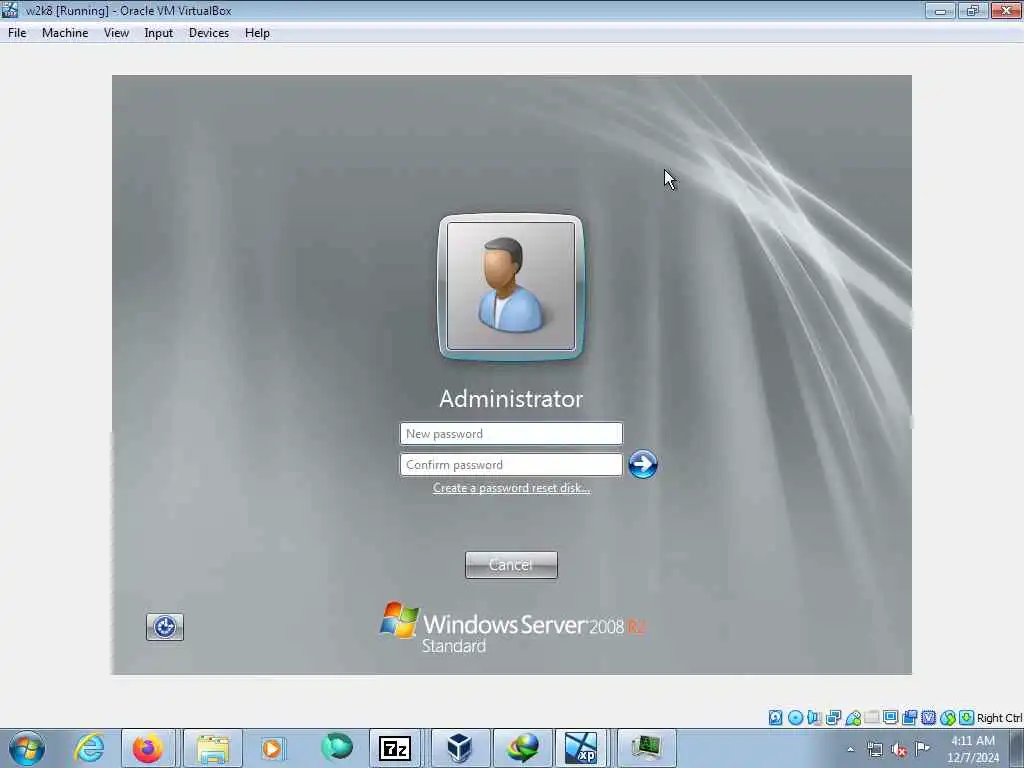Click the green monitor taskbar icon
Image resolution: width=1024 pixels, height=768 pixels.
[646, 748]
